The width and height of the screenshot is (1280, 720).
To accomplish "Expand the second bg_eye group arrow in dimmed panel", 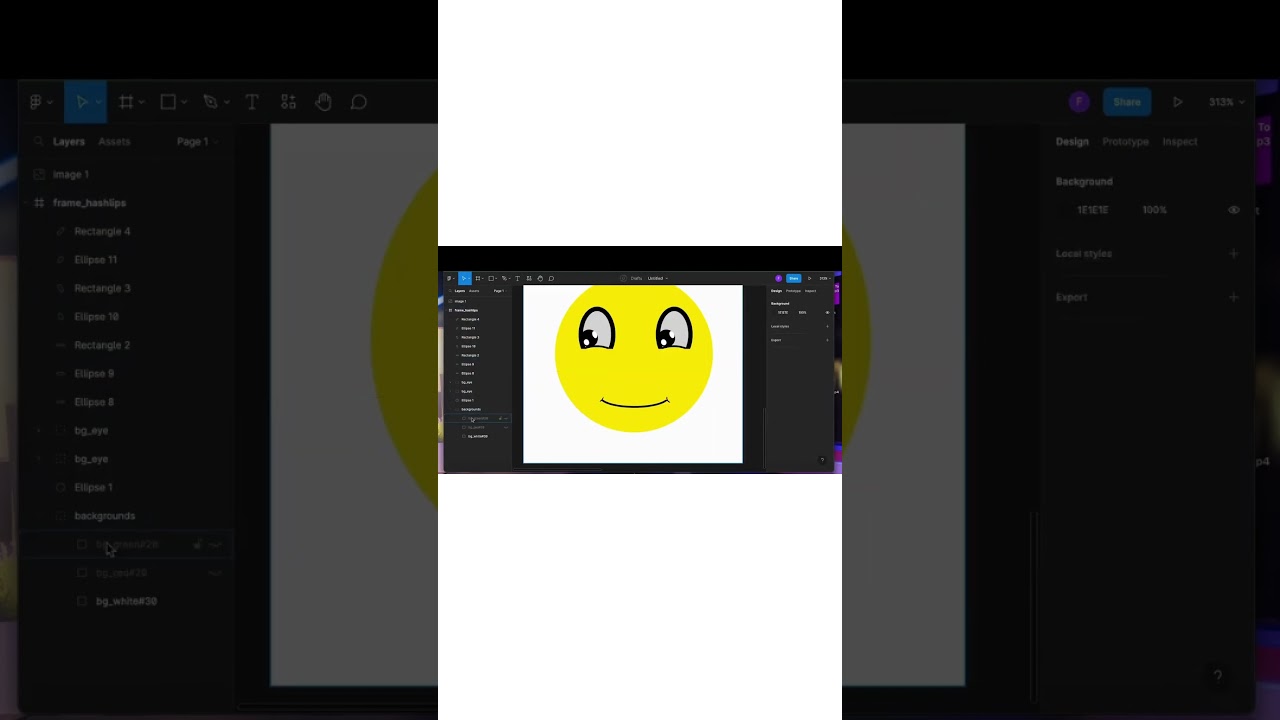I will pos(39,459).
